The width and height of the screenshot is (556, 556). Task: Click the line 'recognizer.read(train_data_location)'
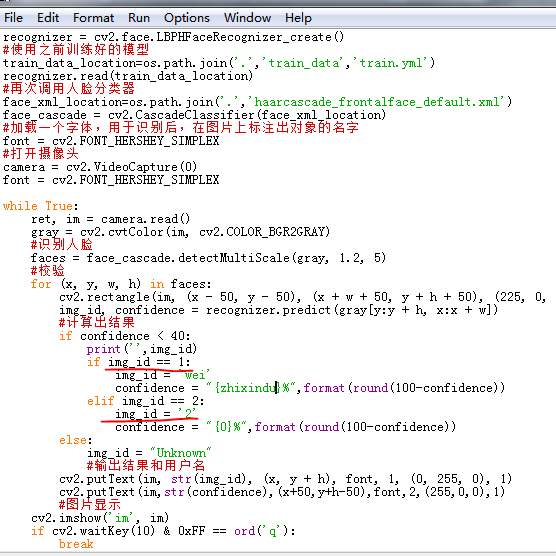coord(128,76)
